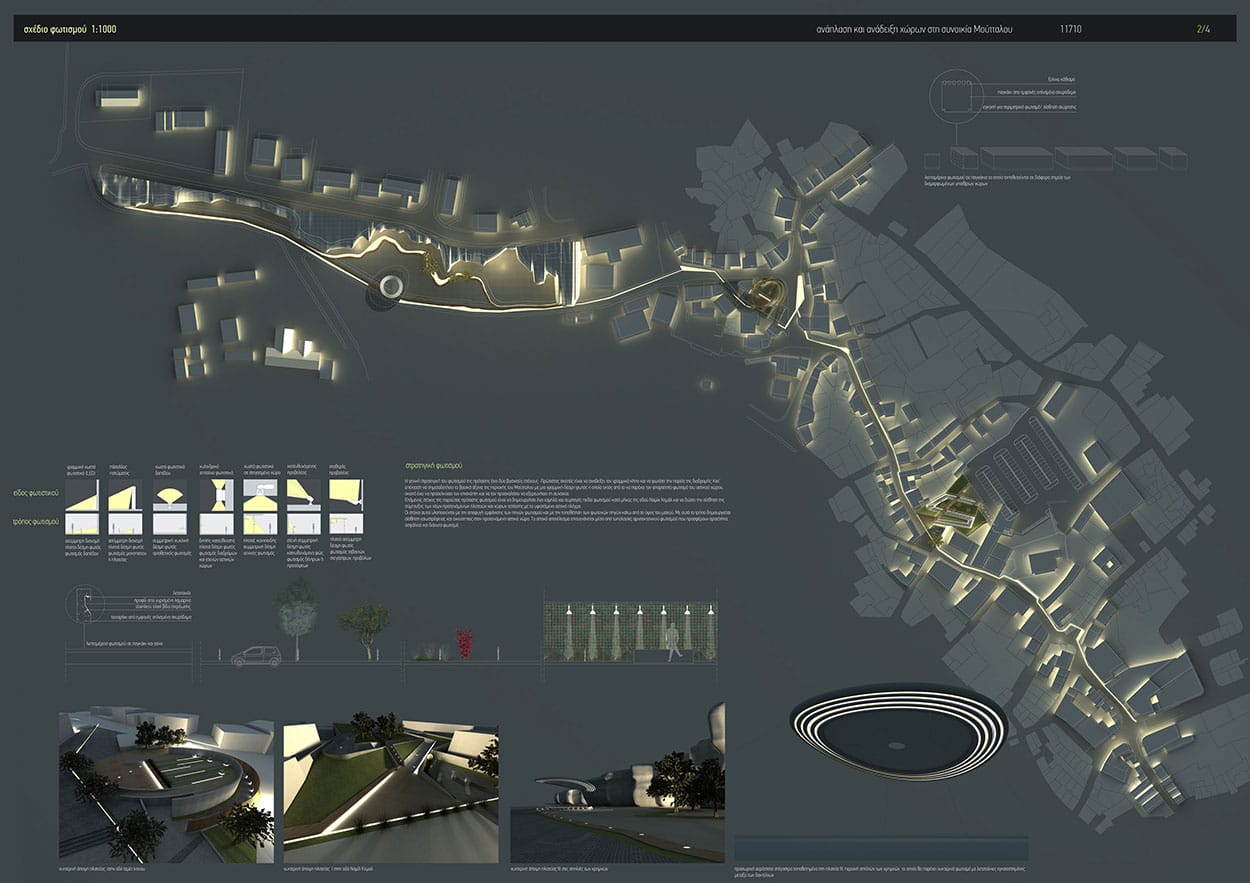1250x883 pixels.
Task: Switch to sheet 2/4 indicator
Action: point(1202,29)
